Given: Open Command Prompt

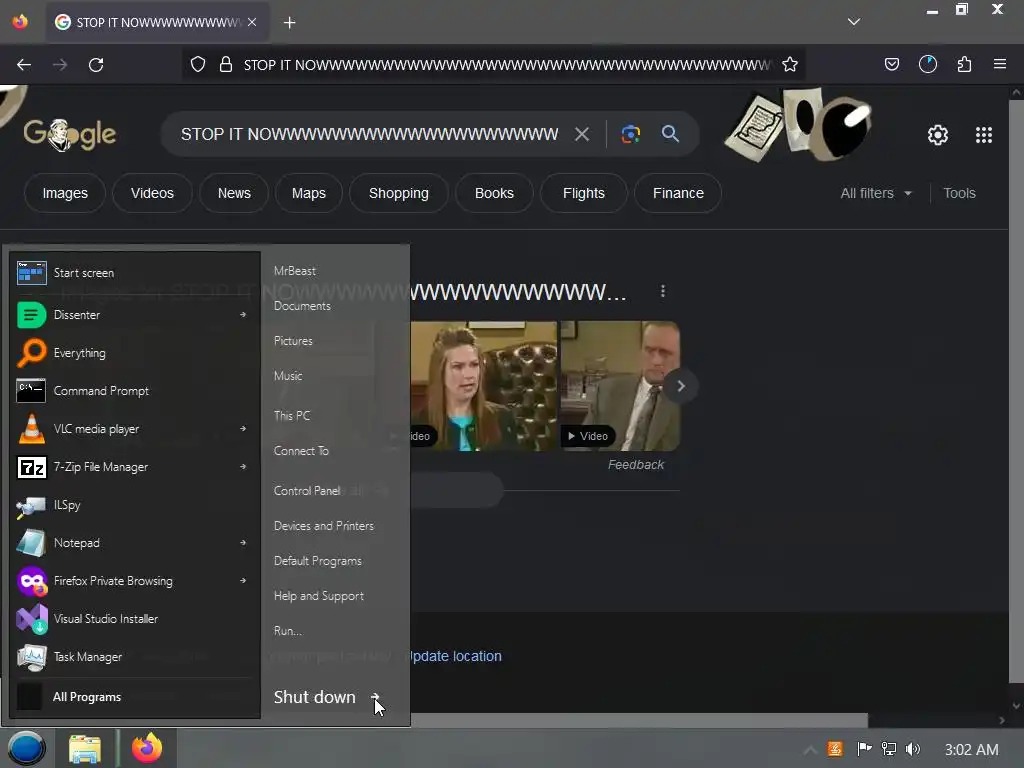Looking at the screenshot, I should pos(135,391).
